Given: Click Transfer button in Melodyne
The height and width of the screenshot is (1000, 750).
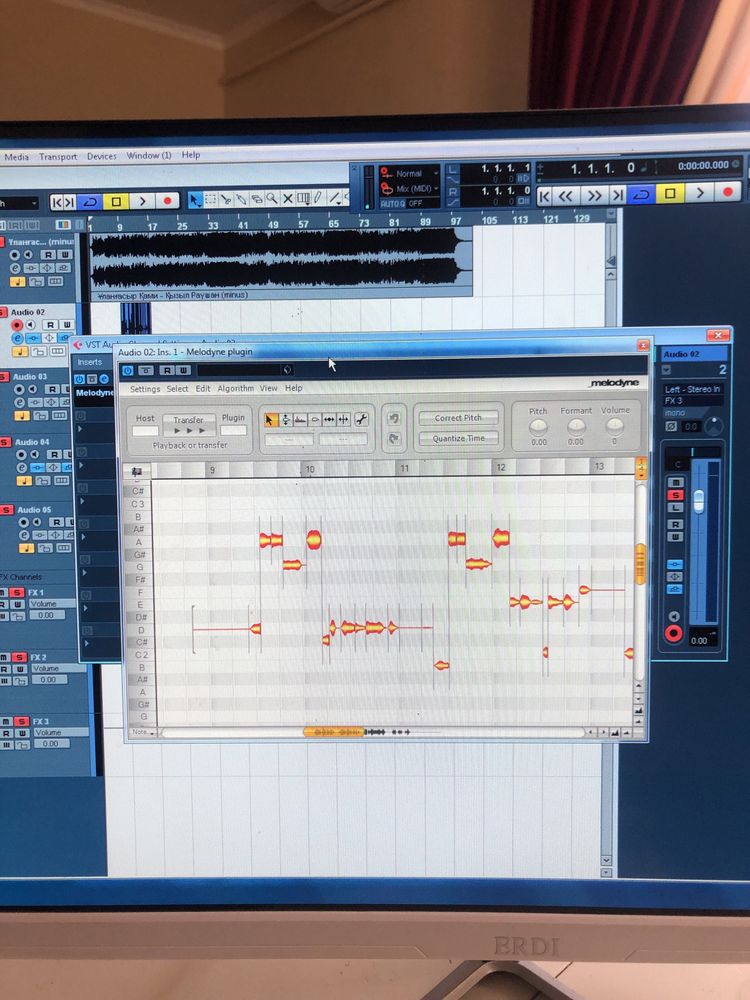Looking at the screenshot, I should (189, 423).
